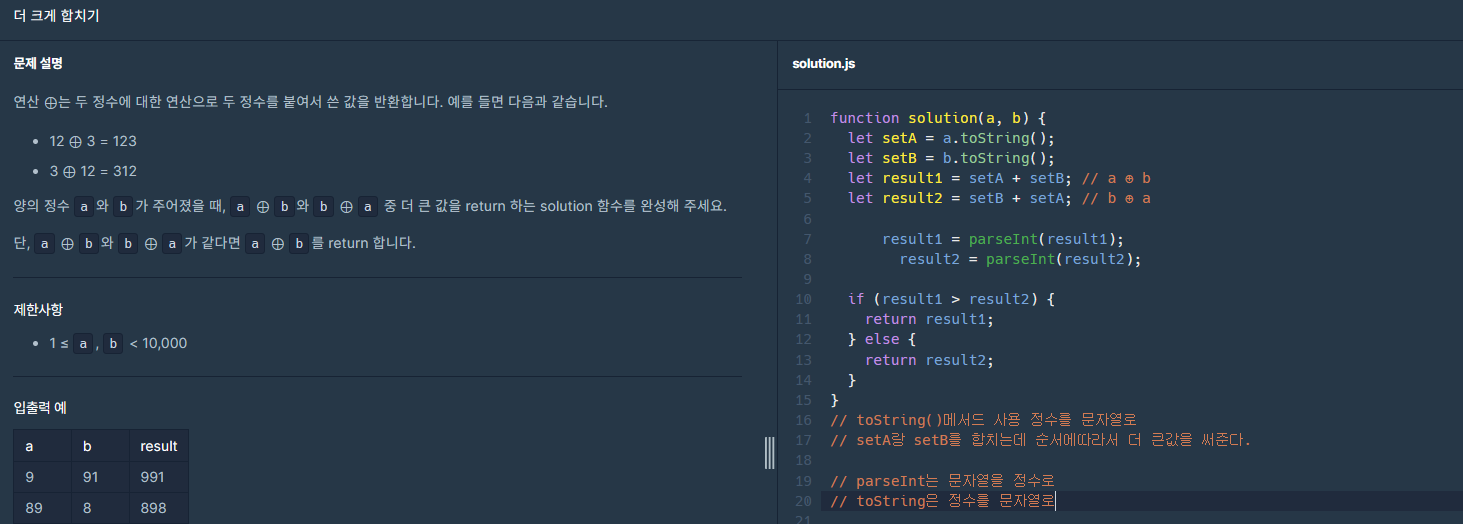Click the comment line starting '// setA랑 setB를 합치는데'
Screen dimensions: 1463x524
[1040, 440]
